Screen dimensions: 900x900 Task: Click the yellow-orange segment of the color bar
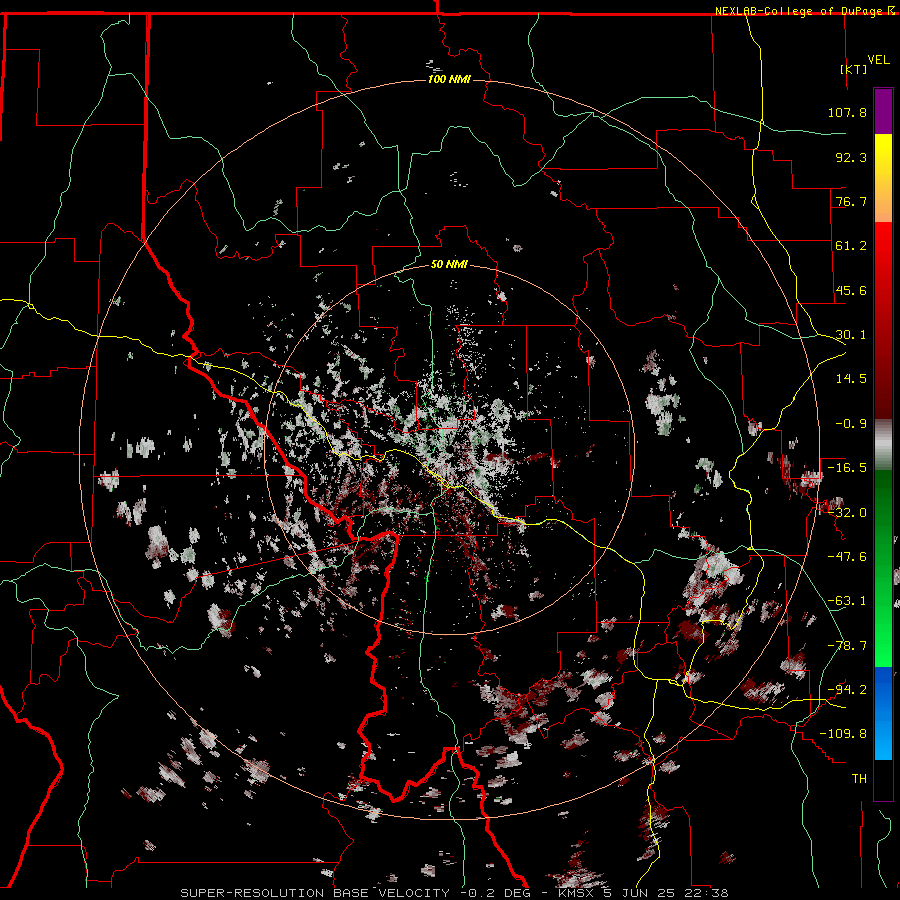tap(883, 178)
